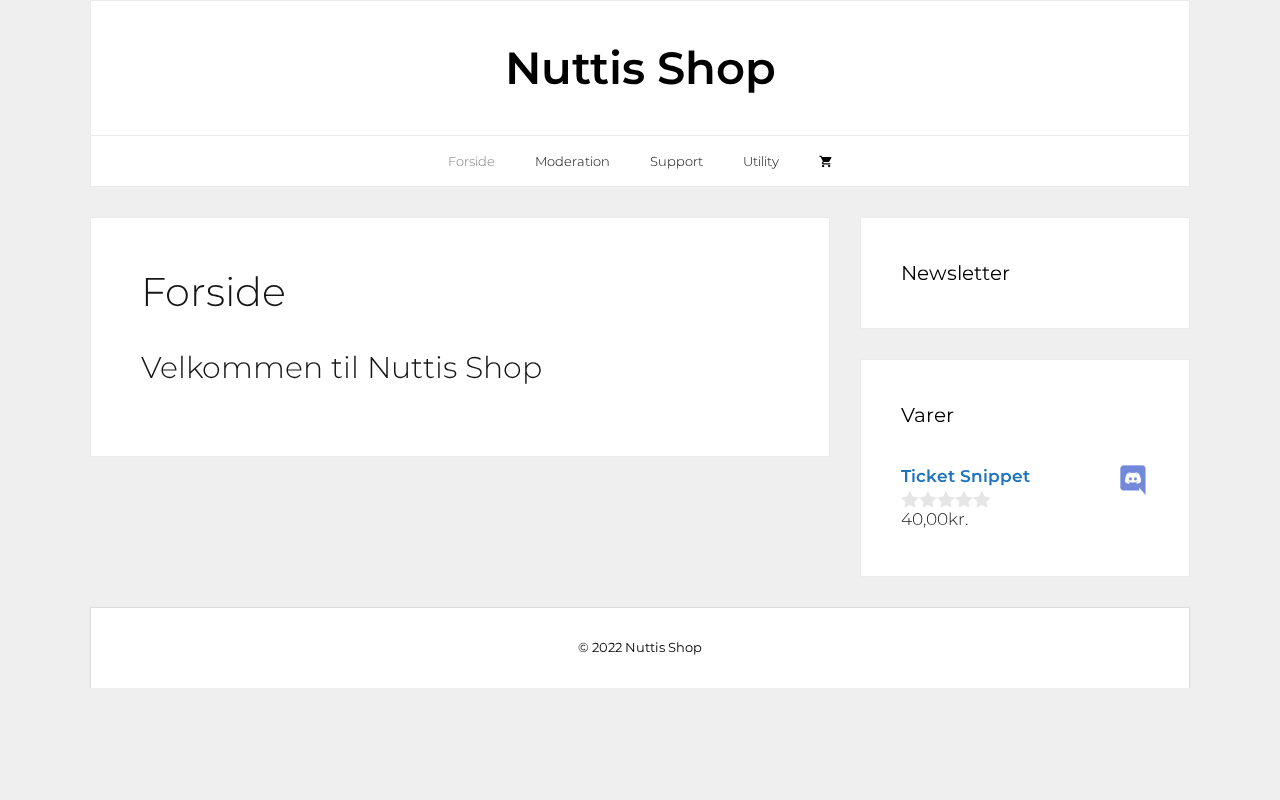The width and height of the screenshot is (1280, 800).
Task: Open the shopping cart icon
Action: click(x=825, y=162)
